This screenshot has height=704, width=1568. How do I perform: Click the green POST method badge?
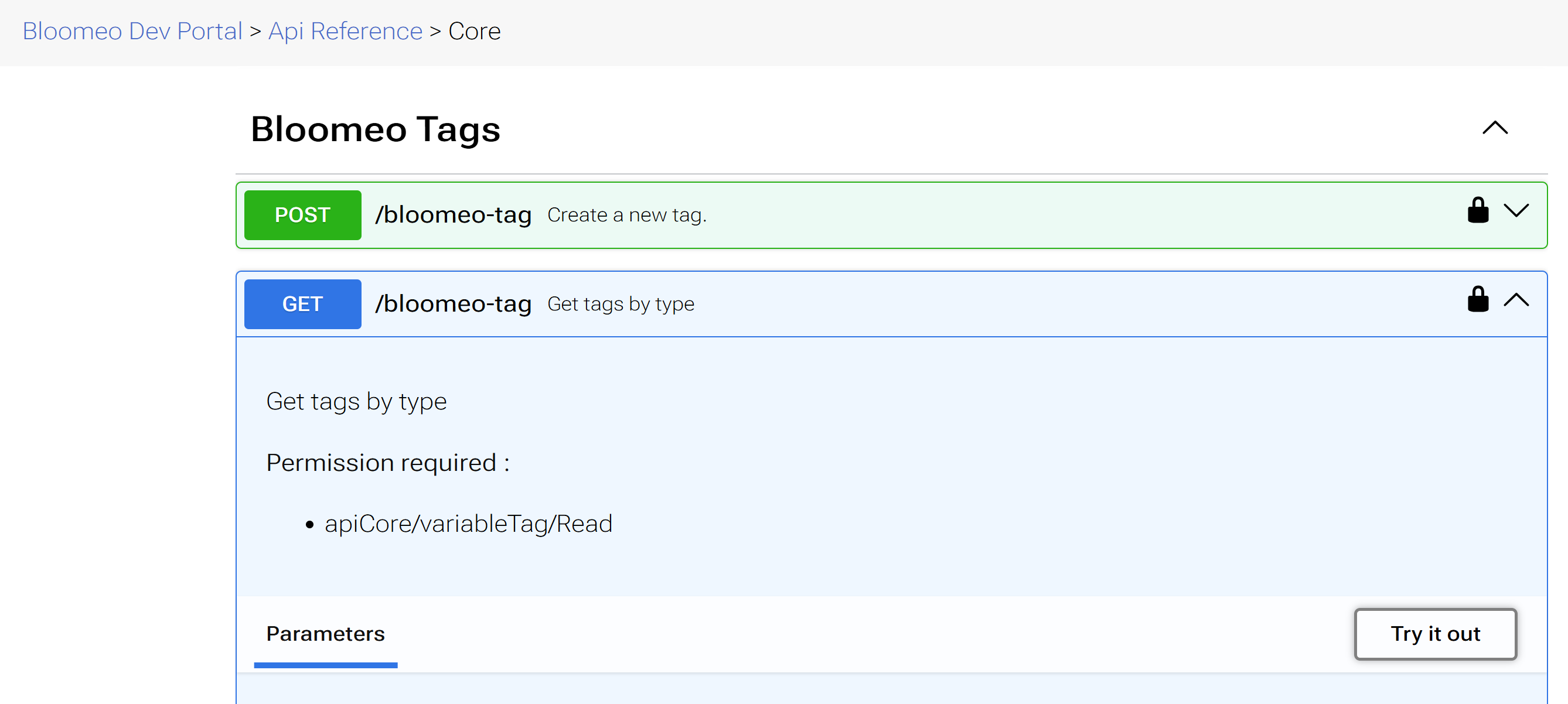pyautogui.click(x=302, y=215)
